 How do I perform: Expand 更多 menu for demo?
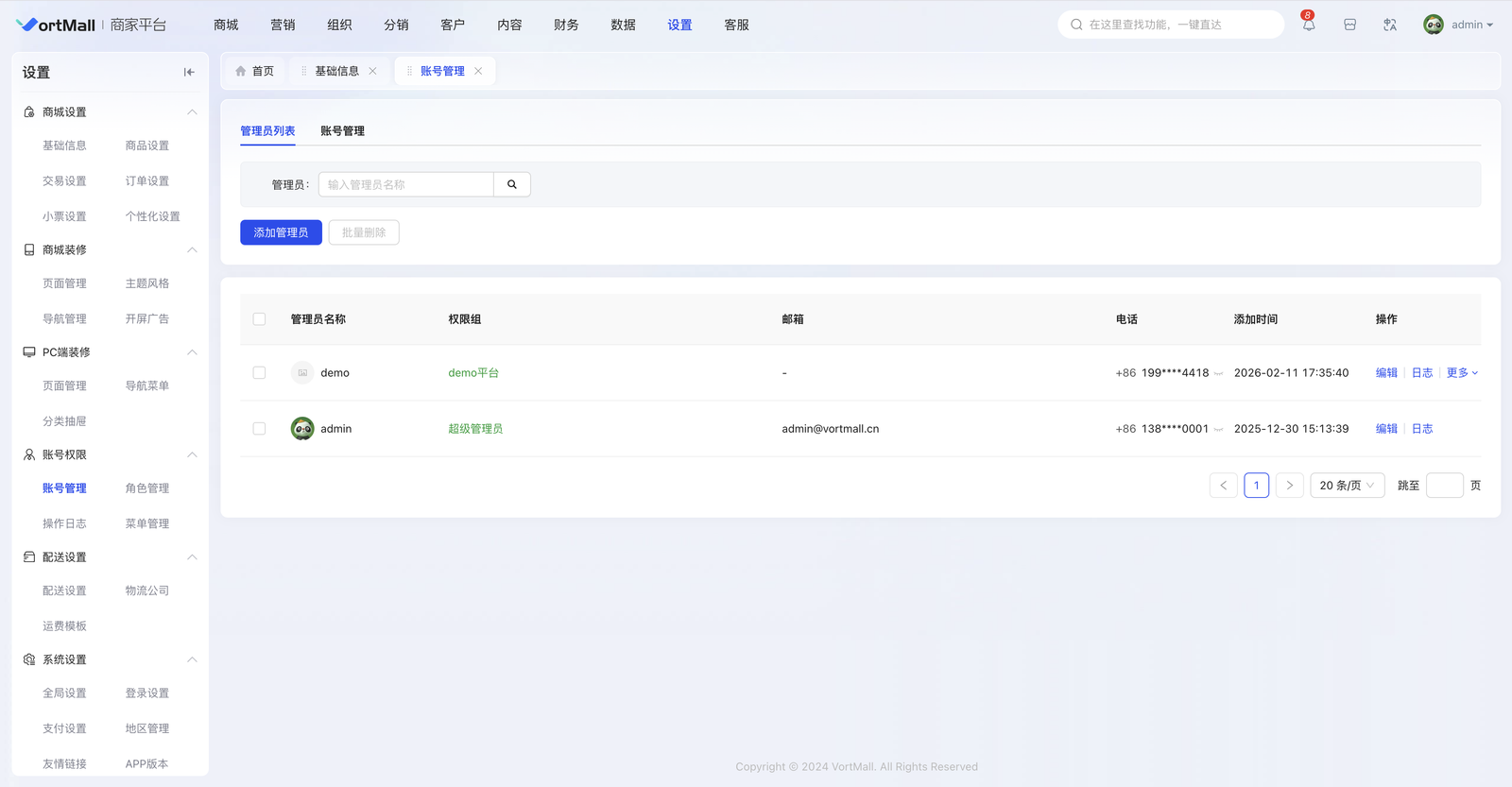(1461, 373)
